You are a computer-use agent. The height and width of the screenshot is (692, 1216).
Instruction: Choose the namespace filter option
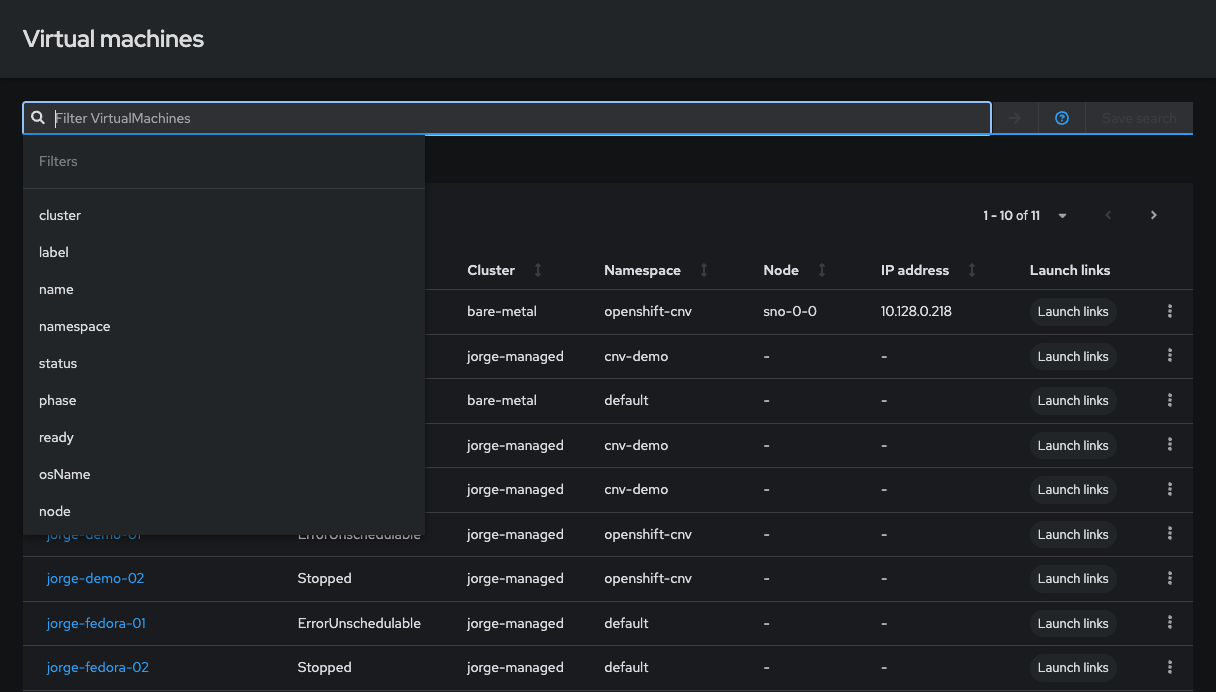pyautogui.click(x=74, y=326)
